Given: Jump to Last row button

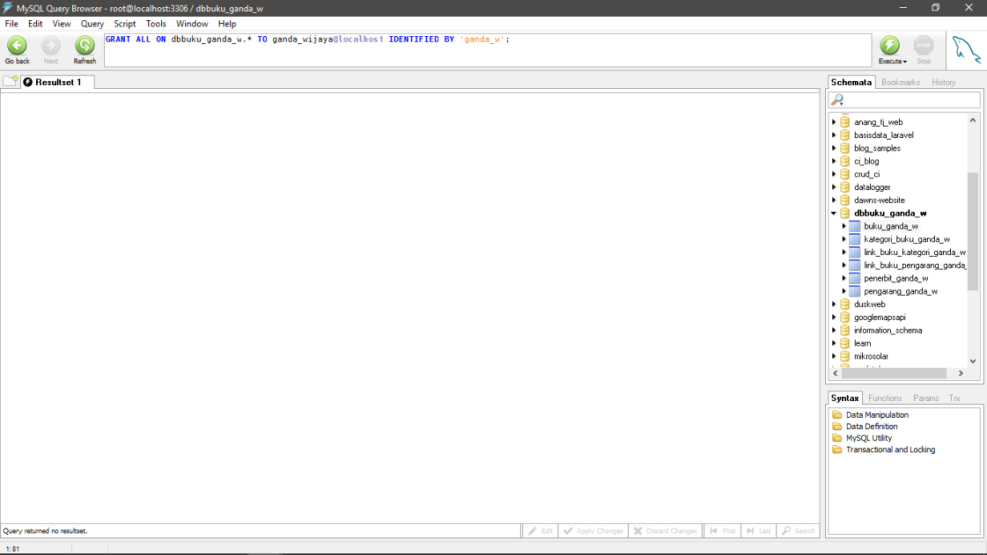Looking at the screenshot, I should 759,531.
